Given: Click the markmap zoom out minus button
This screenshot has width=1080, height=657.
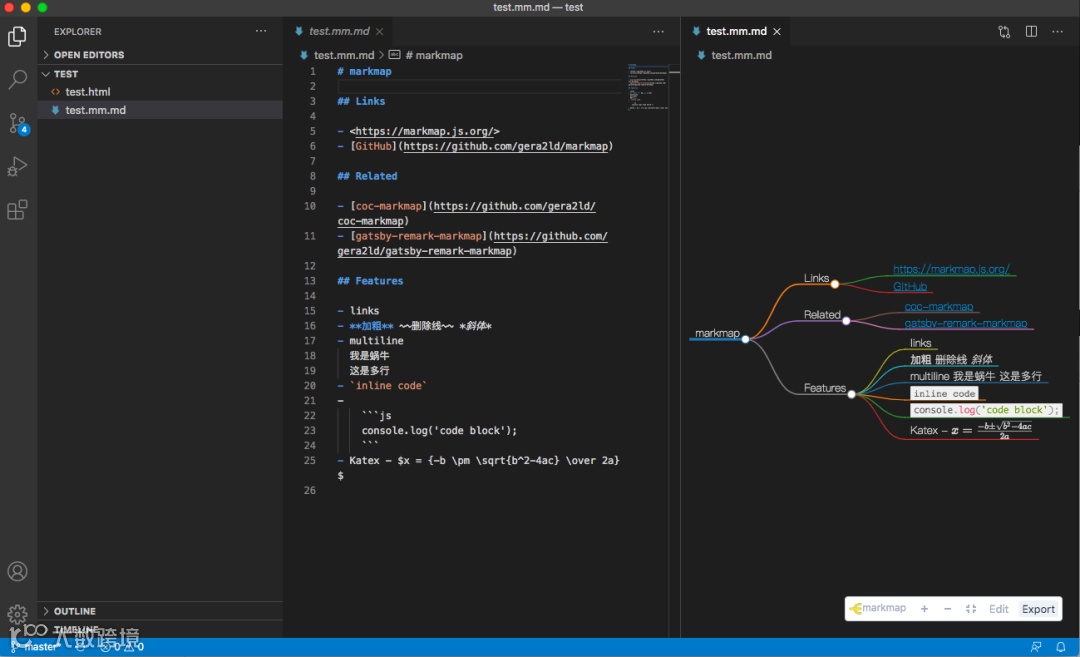Looking at the screenshot, I should point(947,609).
